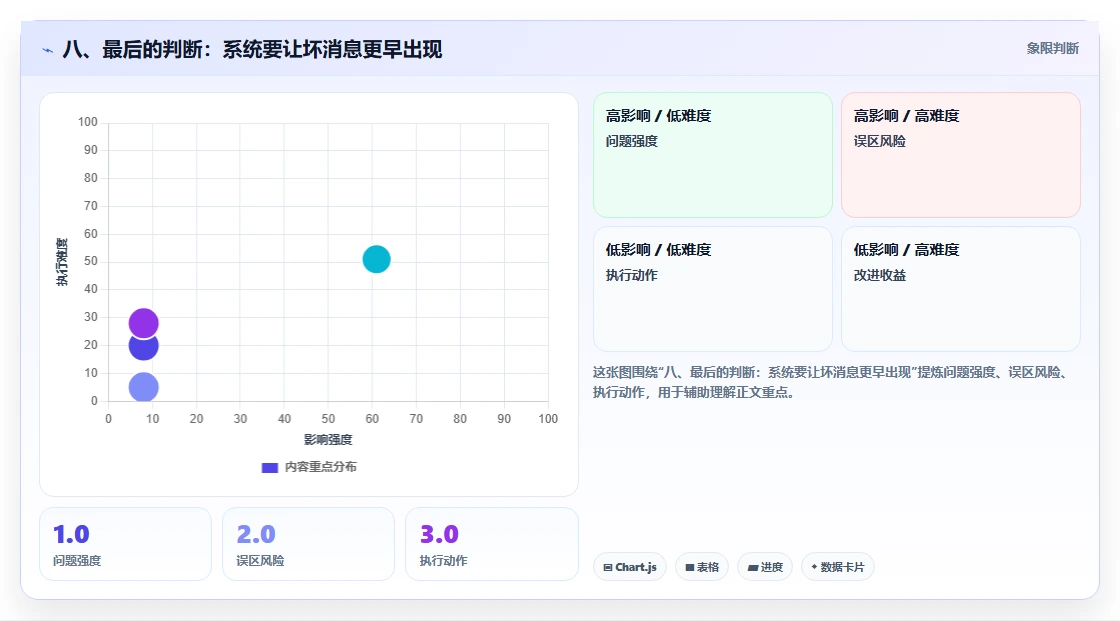Click the 执行难度 y-axis title
Screen dimensions: 1120x621
coord(62,262)
